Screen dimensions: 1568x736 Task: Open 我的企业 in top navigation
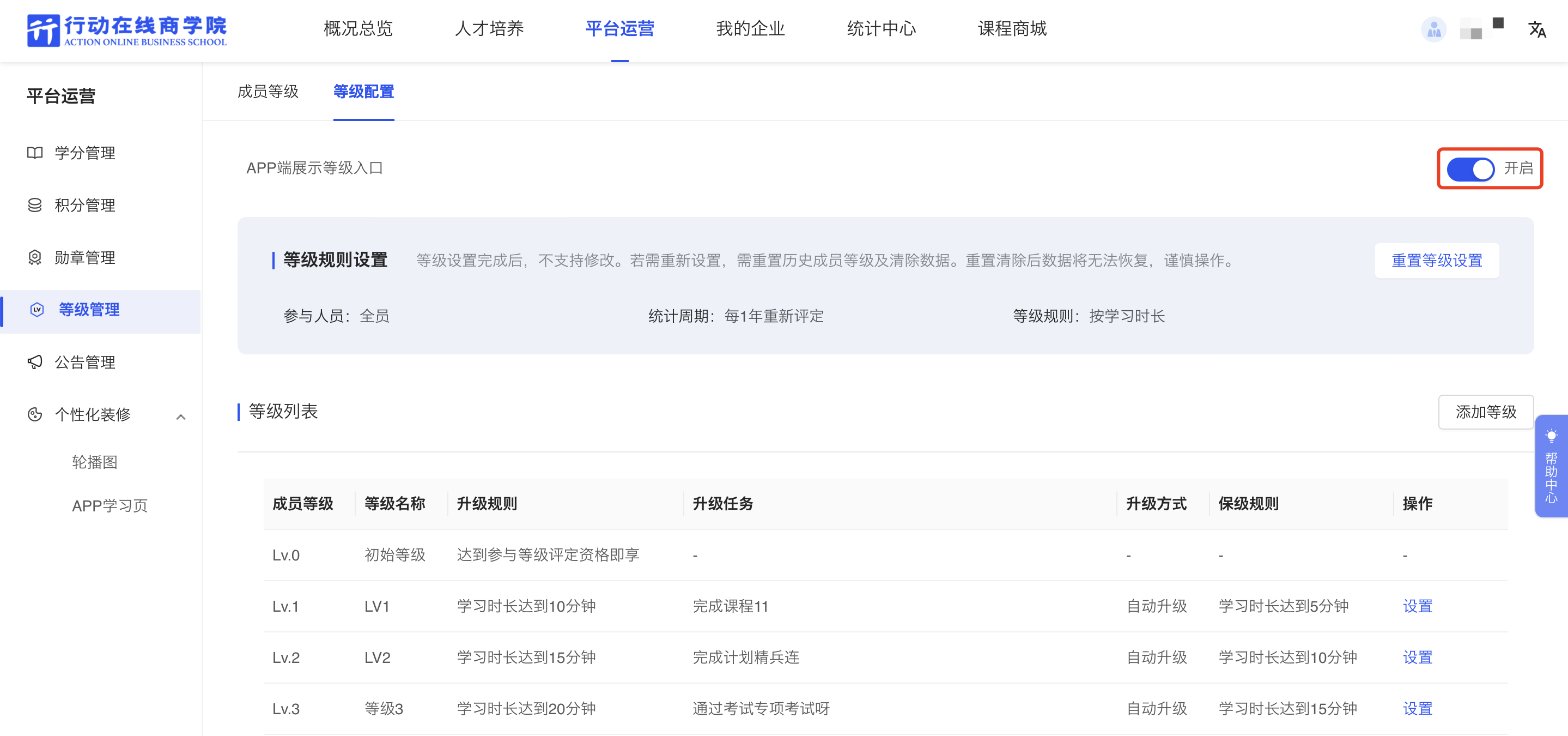[751, 29]
